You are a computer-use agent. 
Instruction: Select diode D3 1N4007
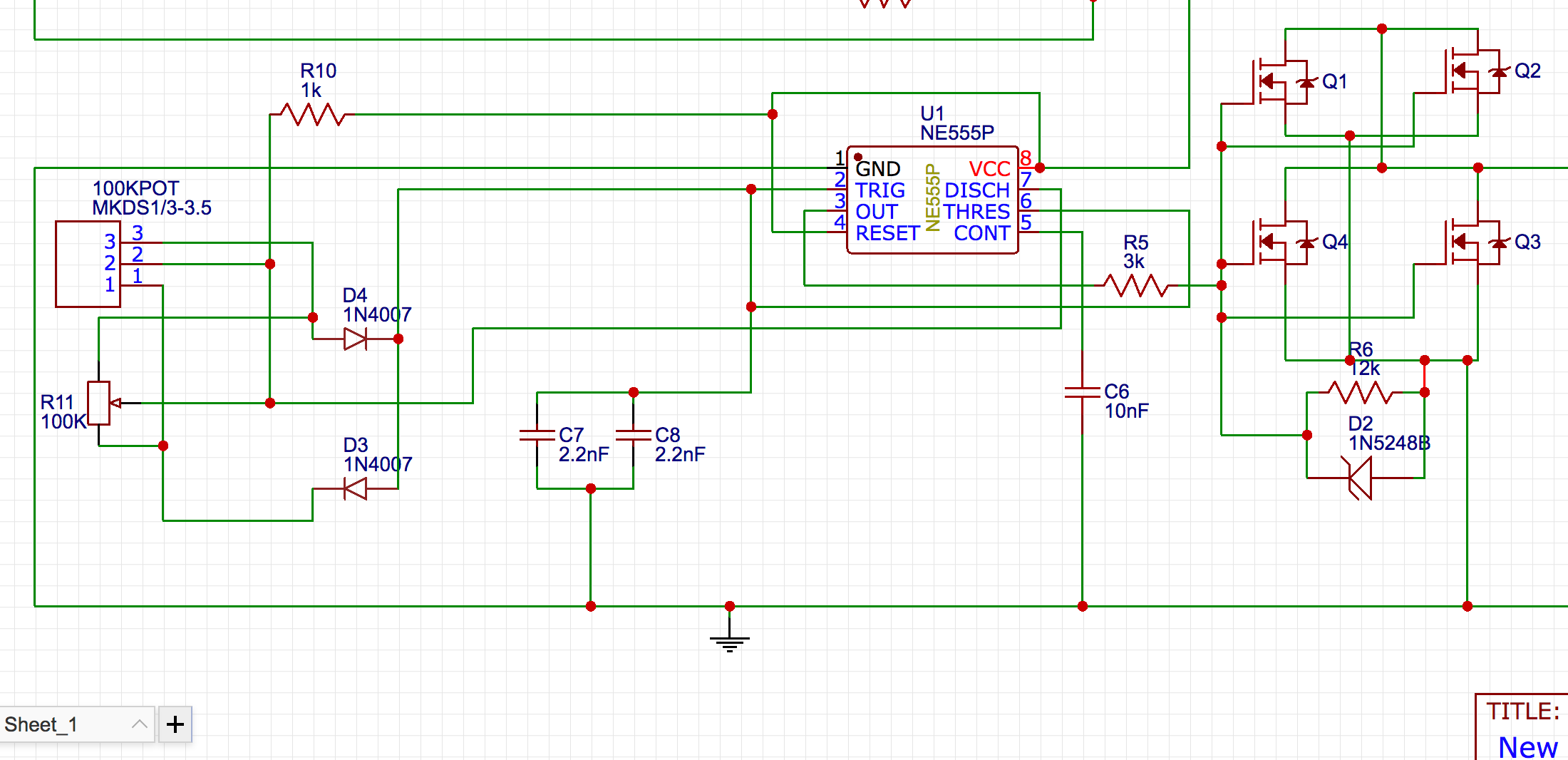356,488
